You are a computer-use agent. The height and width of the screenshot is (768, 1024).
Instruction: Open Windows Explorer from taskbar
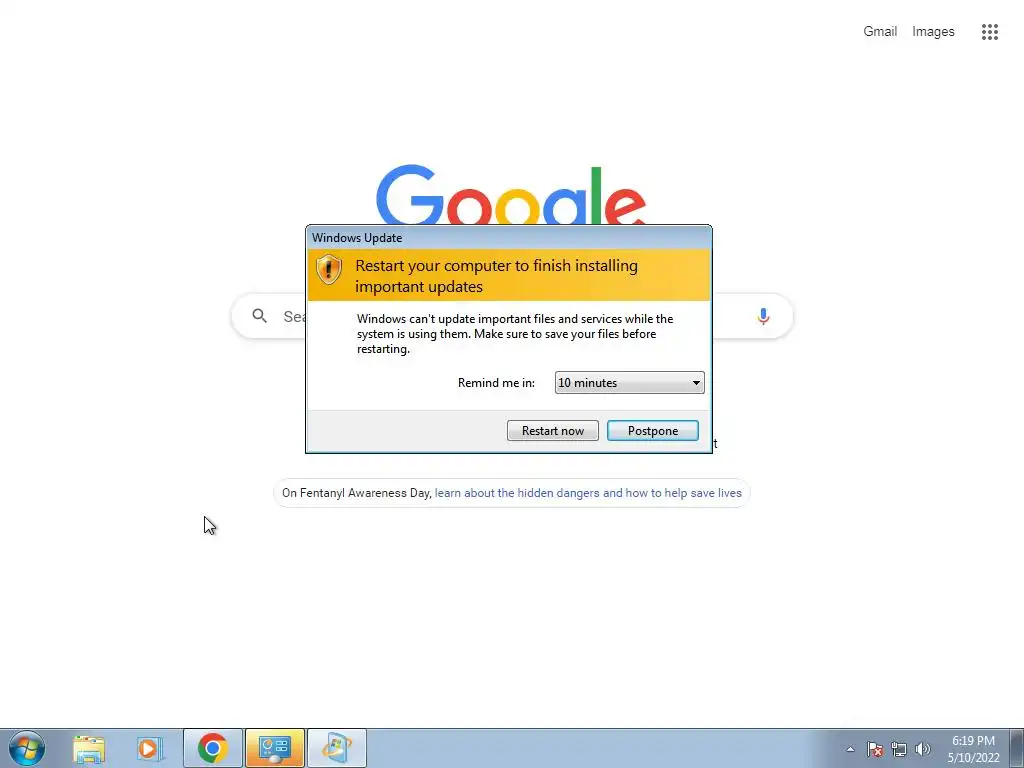[x=89, y=748]
